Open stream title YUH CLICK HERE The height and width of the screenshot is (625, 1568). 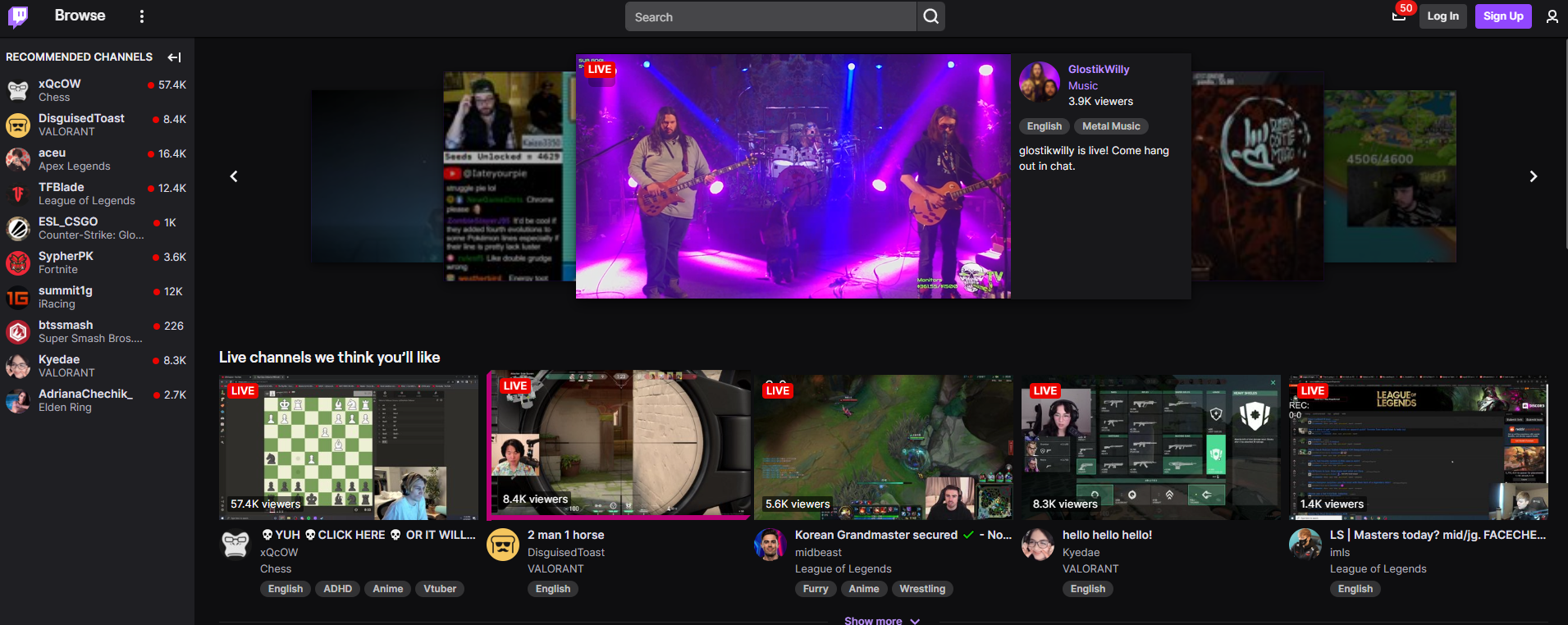click(368, 535)
